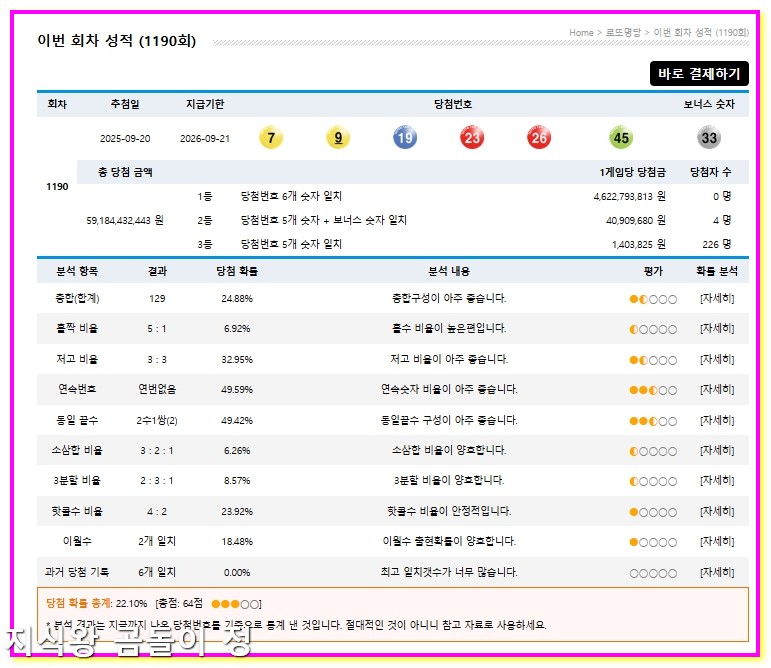The width and height of the screenshot is (771, 668).
Task: Click the red lottery ball number 23
Action: pyautogui.click(x=472, y=138)
